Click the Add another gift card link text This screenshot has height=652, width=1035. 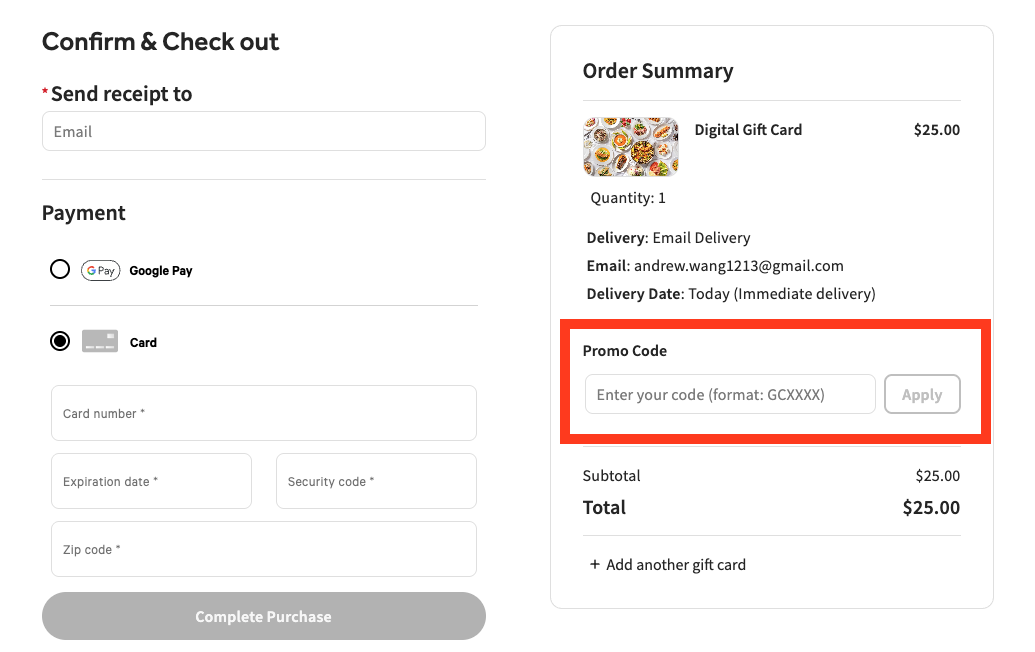(x=676, y=564)
